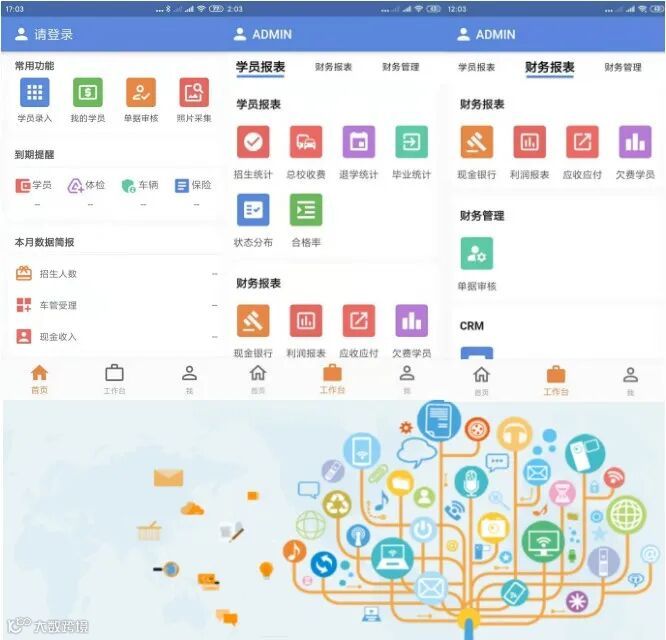This screenshot has width=666, height=640.
Task: Select 首页 tab in first screen
Action: click(x=40, y=379)
